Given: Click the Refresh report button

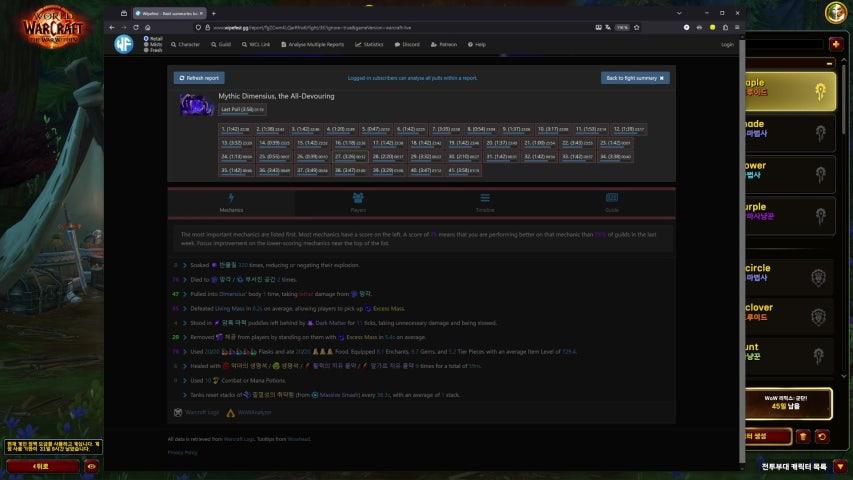Looking at the screenshot, I should [199, 77].
